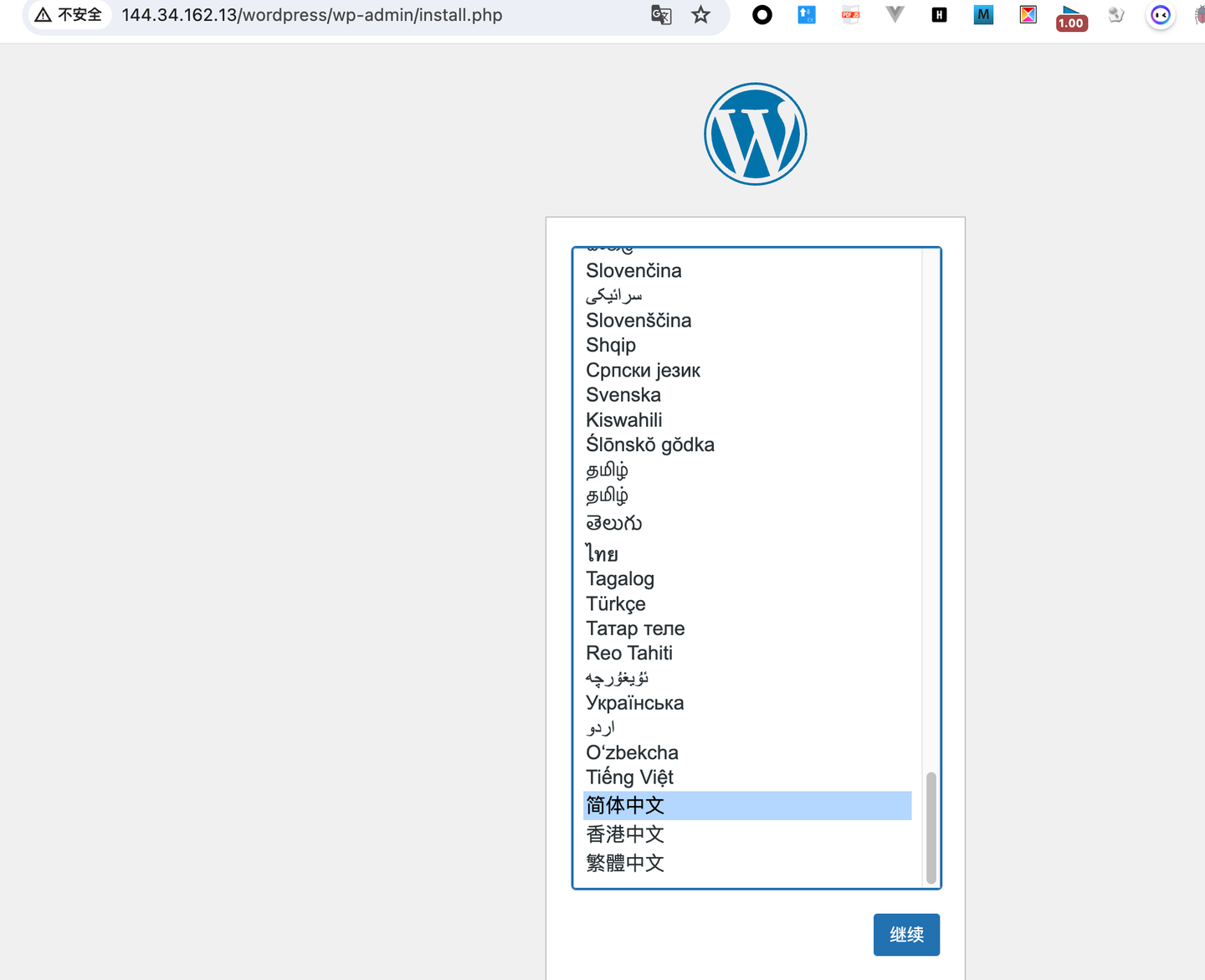Open the Vue DevTools extension icon

point(895,14)
